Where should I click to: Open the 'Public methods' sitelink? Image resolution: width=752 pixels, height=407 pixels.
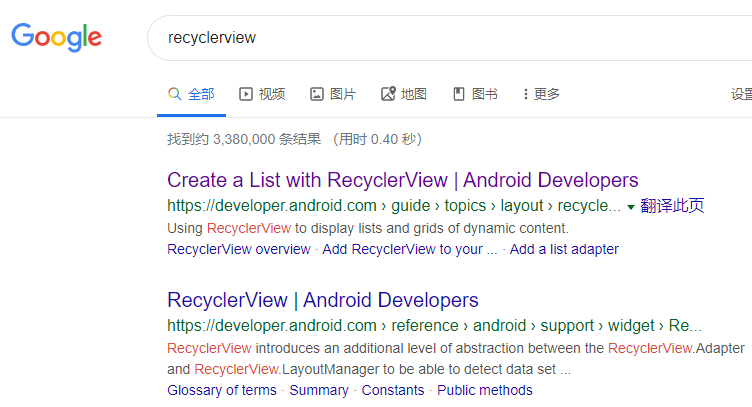click(485, 390)
